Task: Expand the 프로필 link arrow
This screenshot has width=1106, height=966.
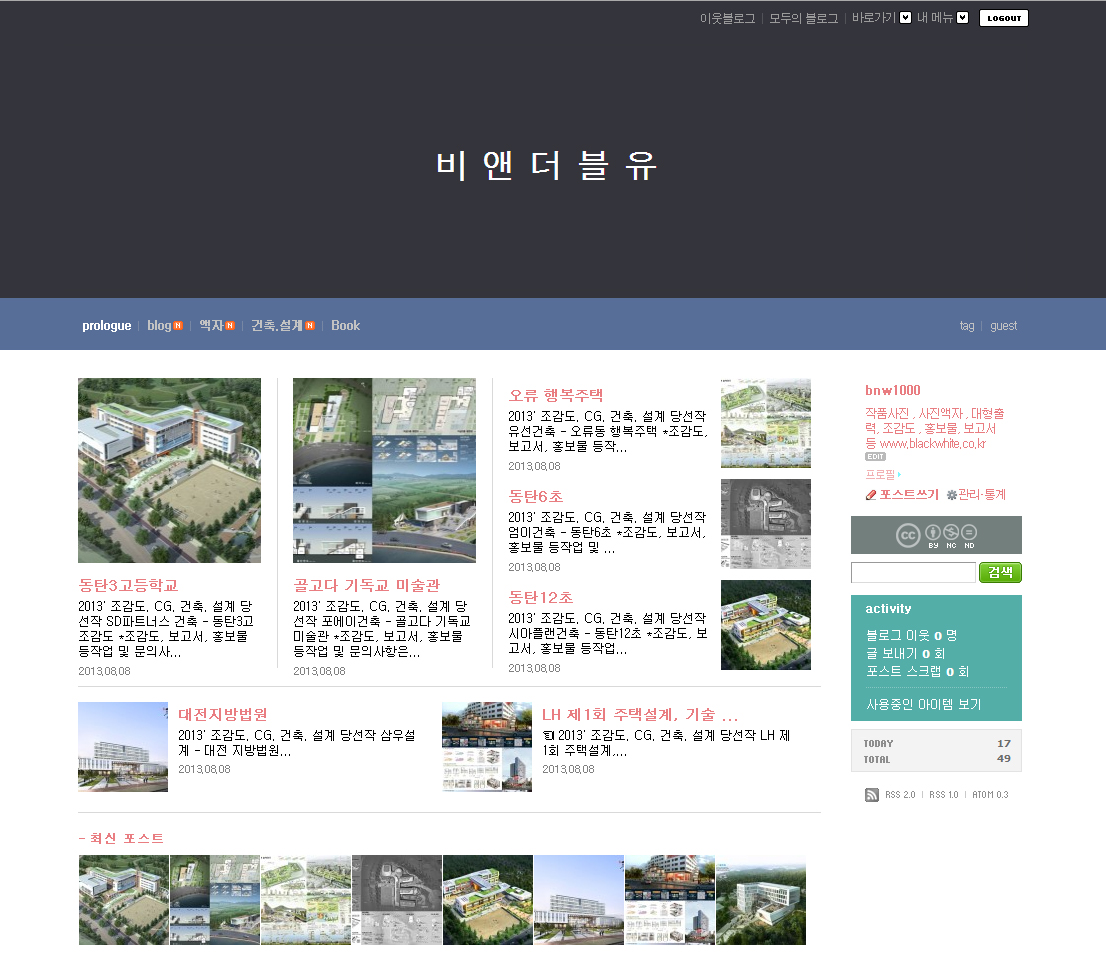Action: [899, 475]
